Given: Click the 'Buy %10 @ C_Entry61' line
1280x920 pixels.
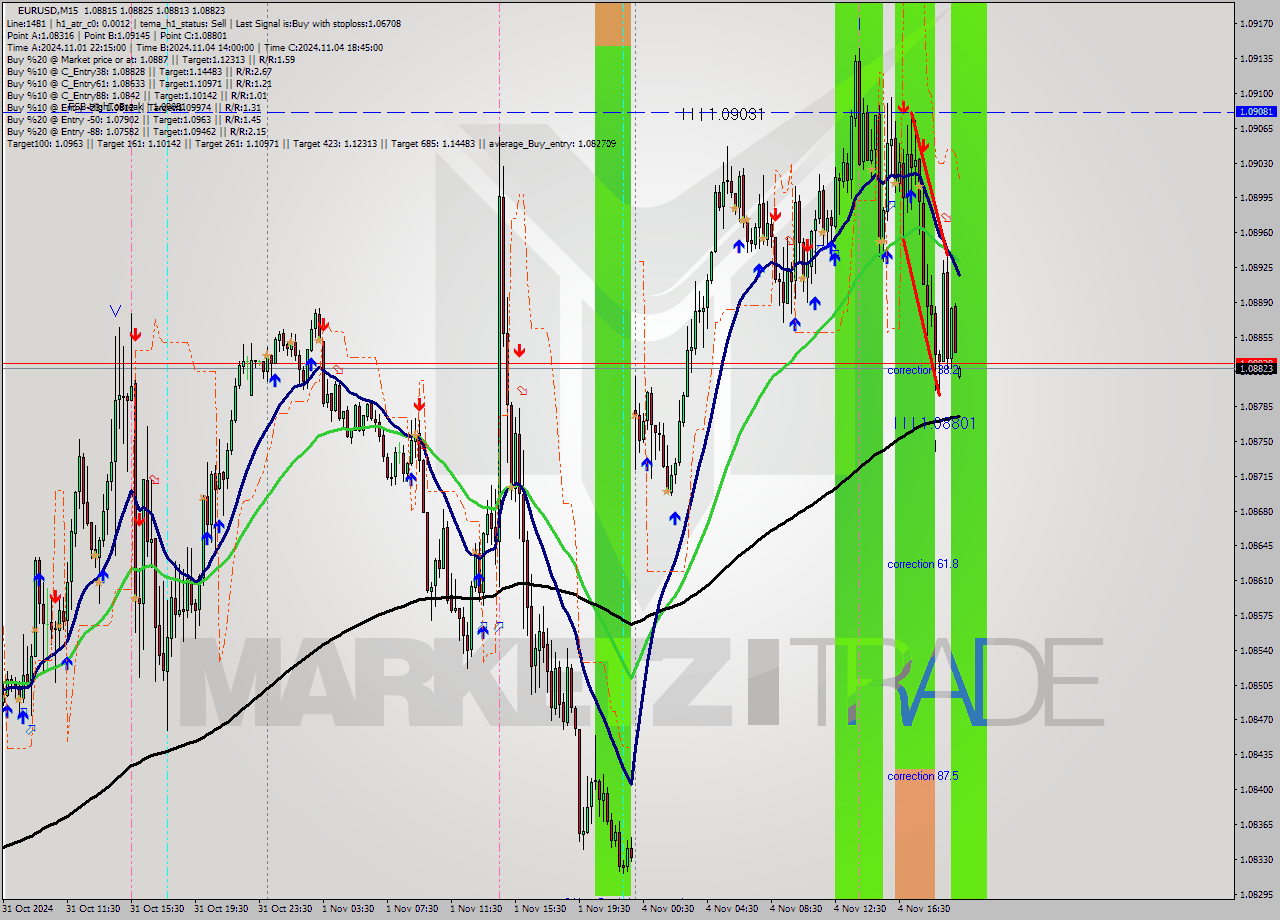Looking at the screenshot, I should tap(139, 83).
